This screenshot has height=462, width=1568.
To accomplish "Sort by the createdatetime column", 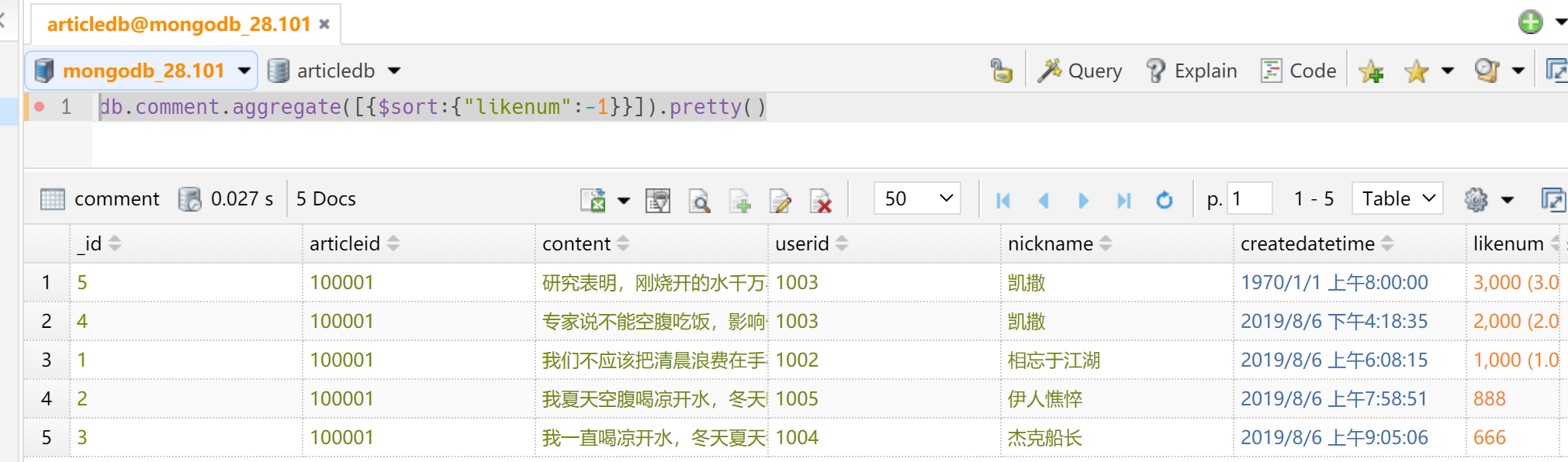I will coord(1387,243).
